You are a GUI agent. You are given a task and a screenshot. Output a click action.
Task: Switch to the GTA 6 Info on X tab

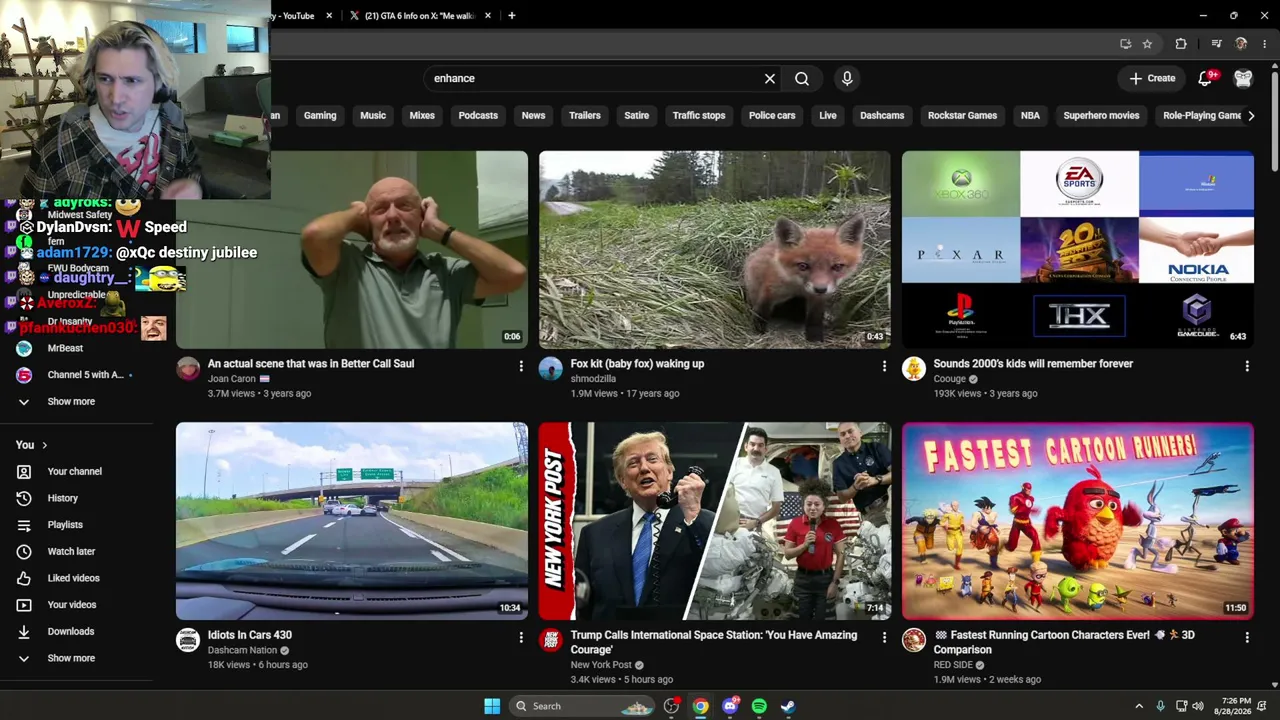[420, 16]
